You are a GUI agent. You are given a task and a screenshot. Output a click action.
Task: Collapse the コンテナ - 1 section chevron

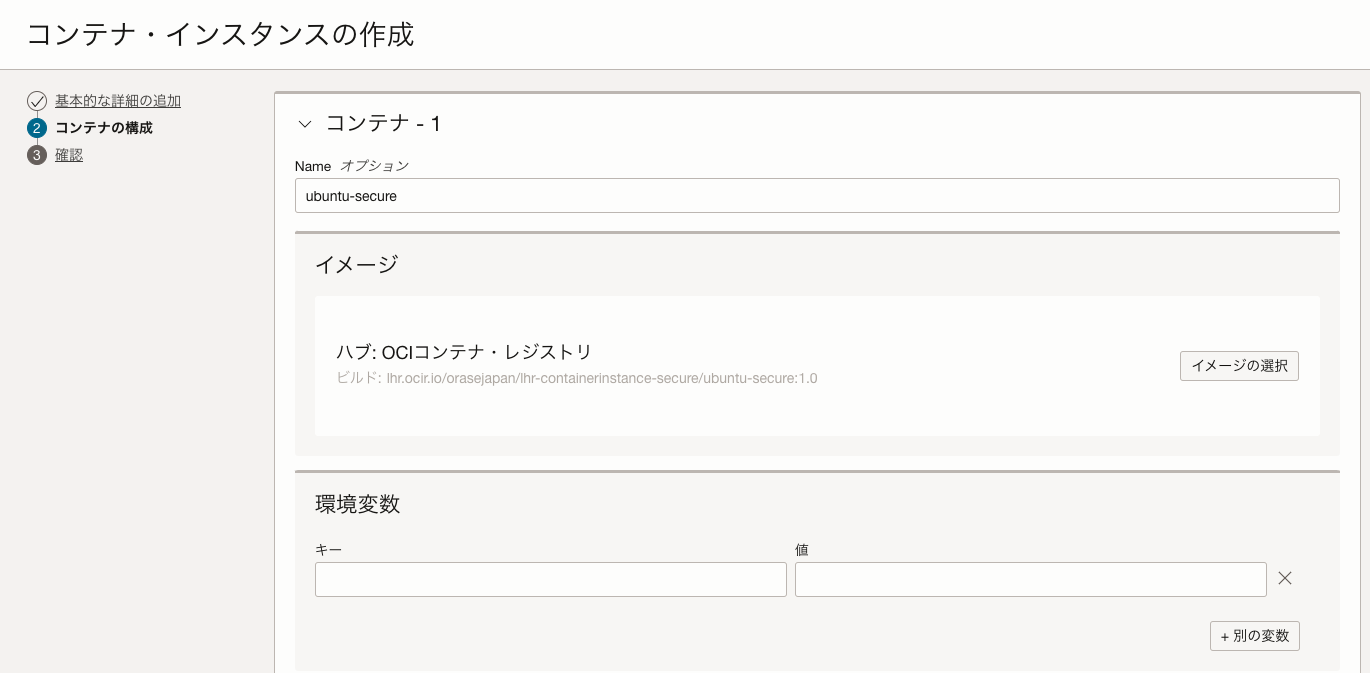(x=305, y=123)
